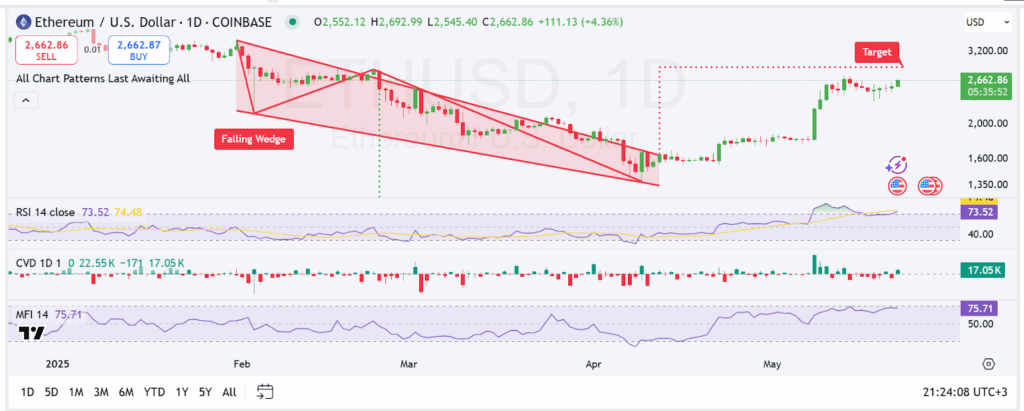Click the green 2,662.86 price tag
Image resolution: width=1024 pixels, height=411 pixels.
pos(986,85)
